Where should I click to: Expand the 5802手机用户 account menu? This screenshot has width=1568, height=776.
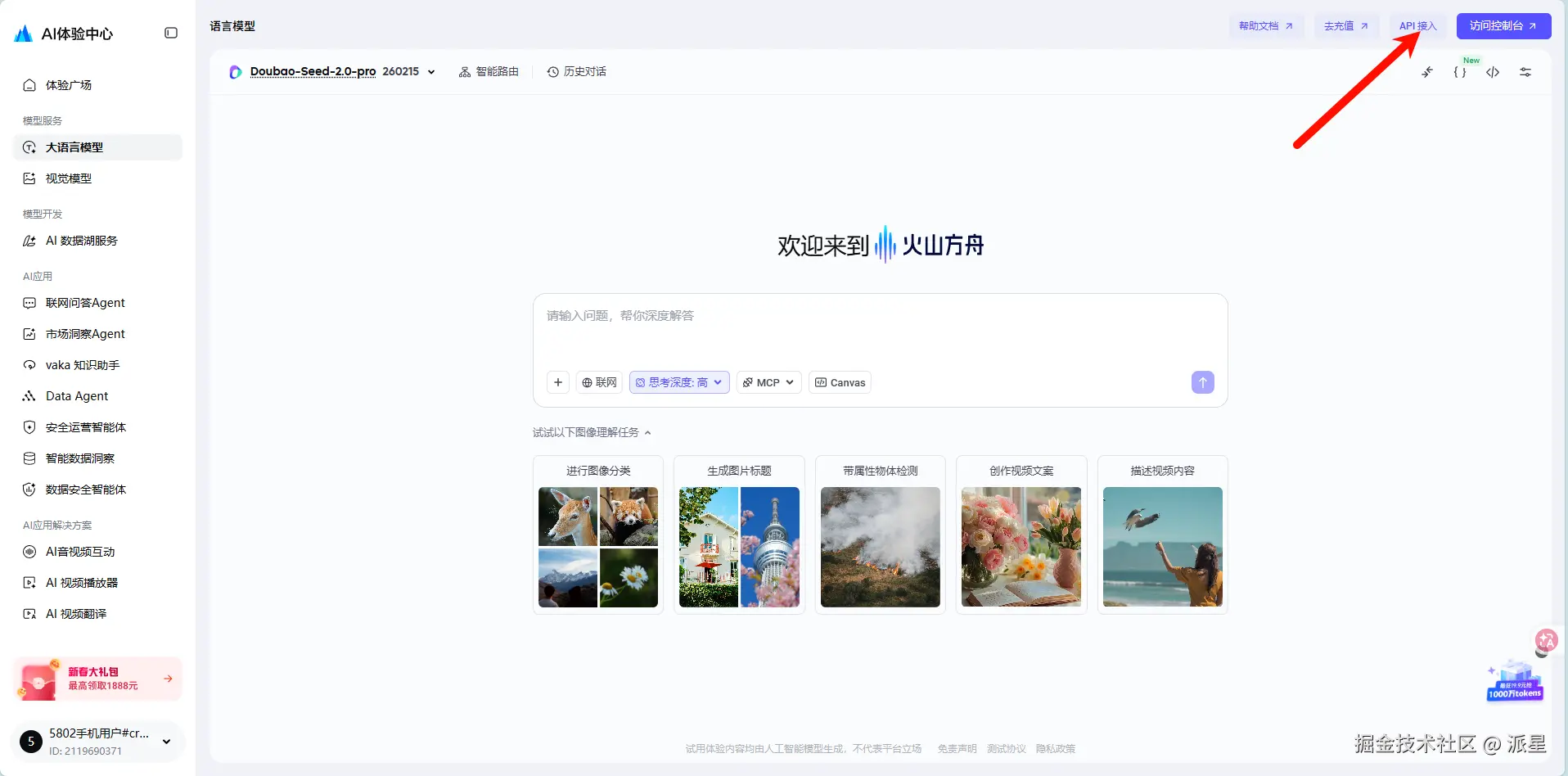point(97,742)
